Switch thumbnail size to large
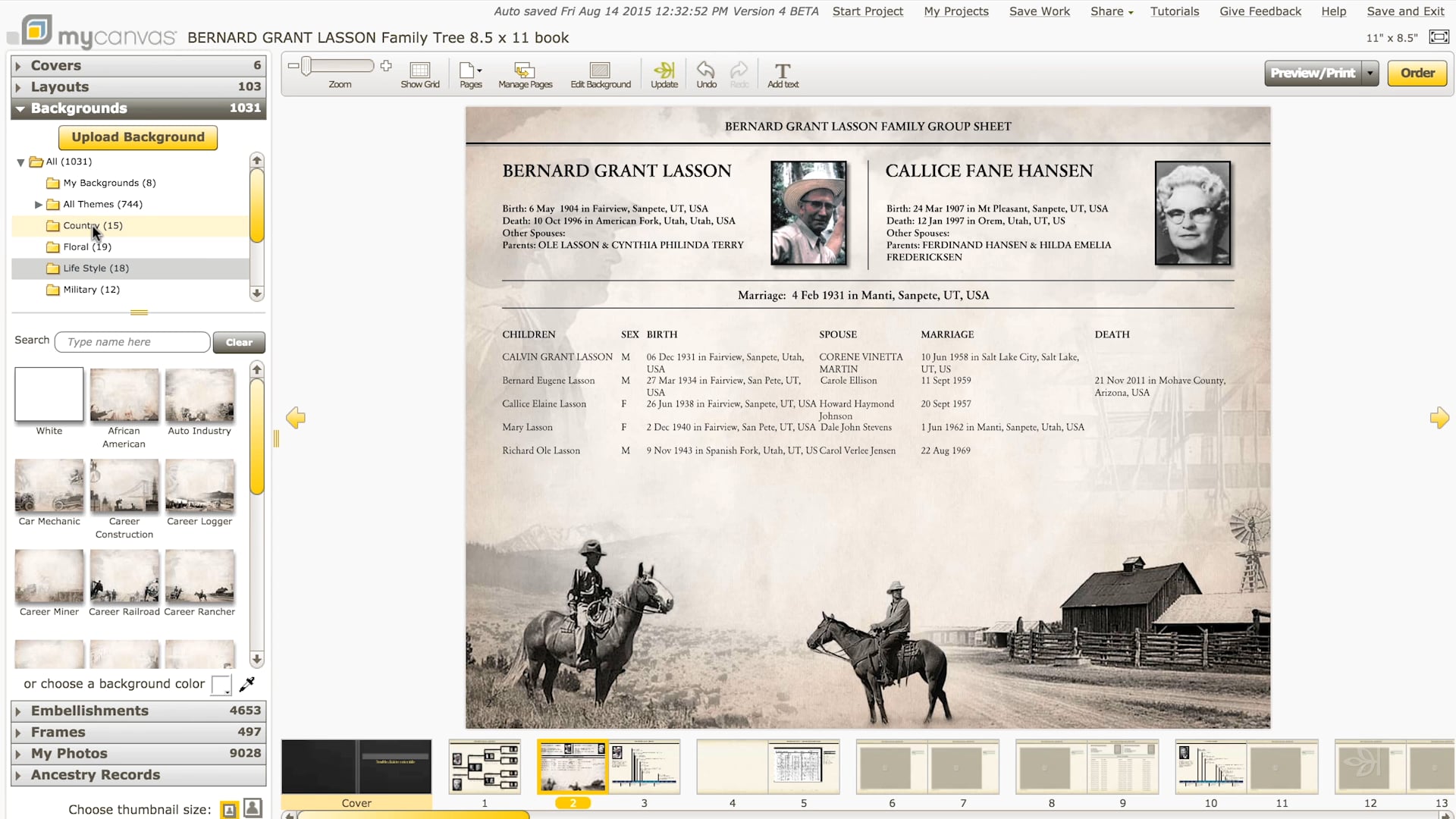 [253, 809]
